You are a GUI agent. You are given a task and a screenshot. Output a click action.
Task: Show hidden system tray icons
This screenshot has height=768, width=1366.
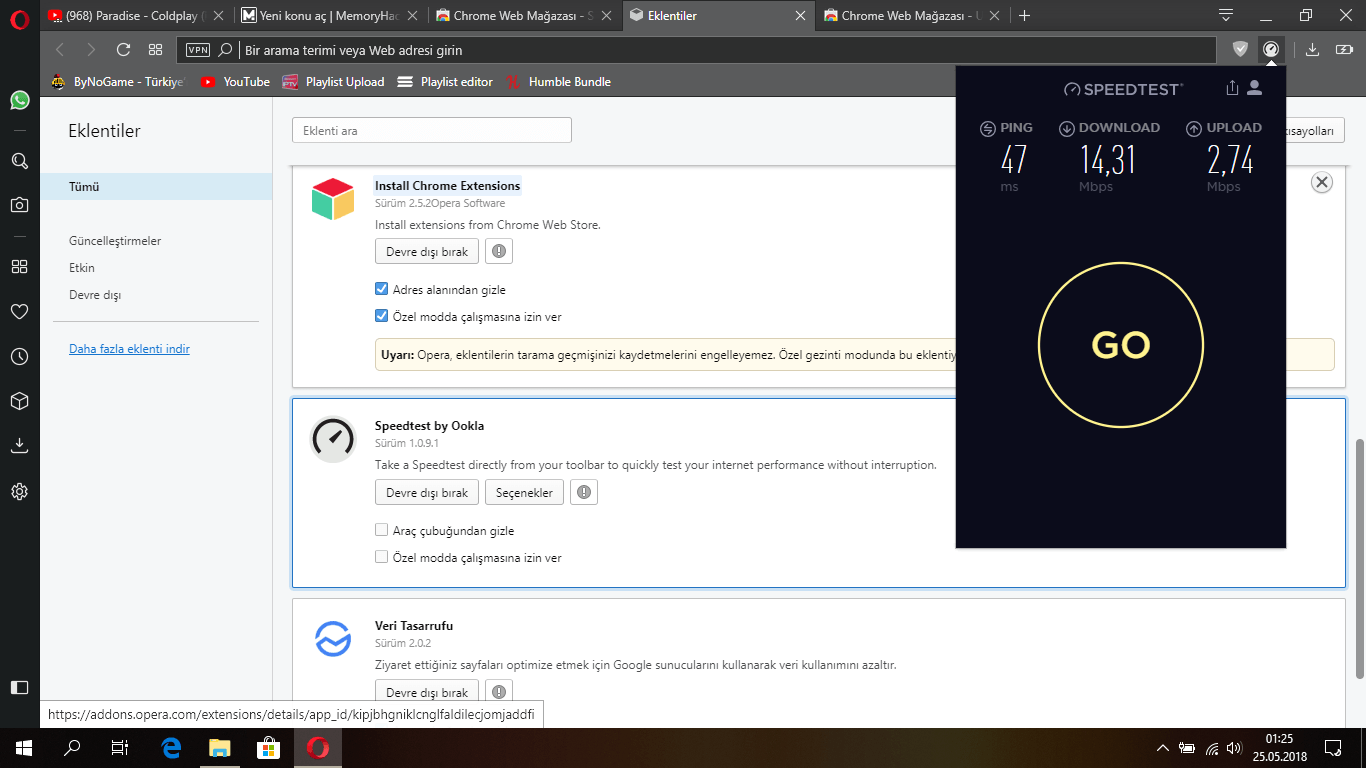pos(1162,747)
